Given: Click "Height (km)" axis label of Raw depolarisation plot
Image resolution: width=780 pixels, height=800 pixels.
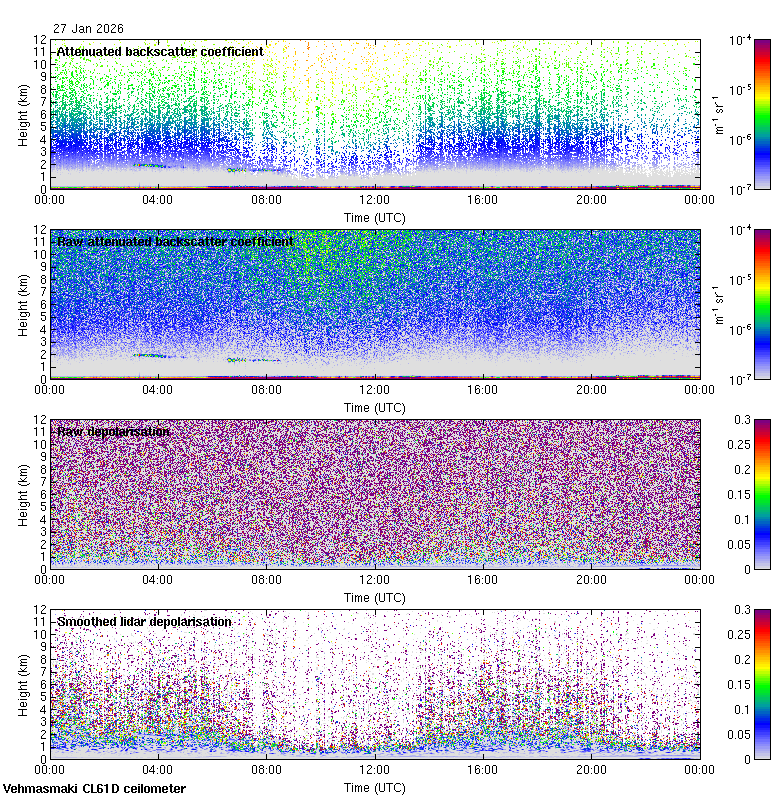Looking at the screenshot, I should [x=23, y=494].
